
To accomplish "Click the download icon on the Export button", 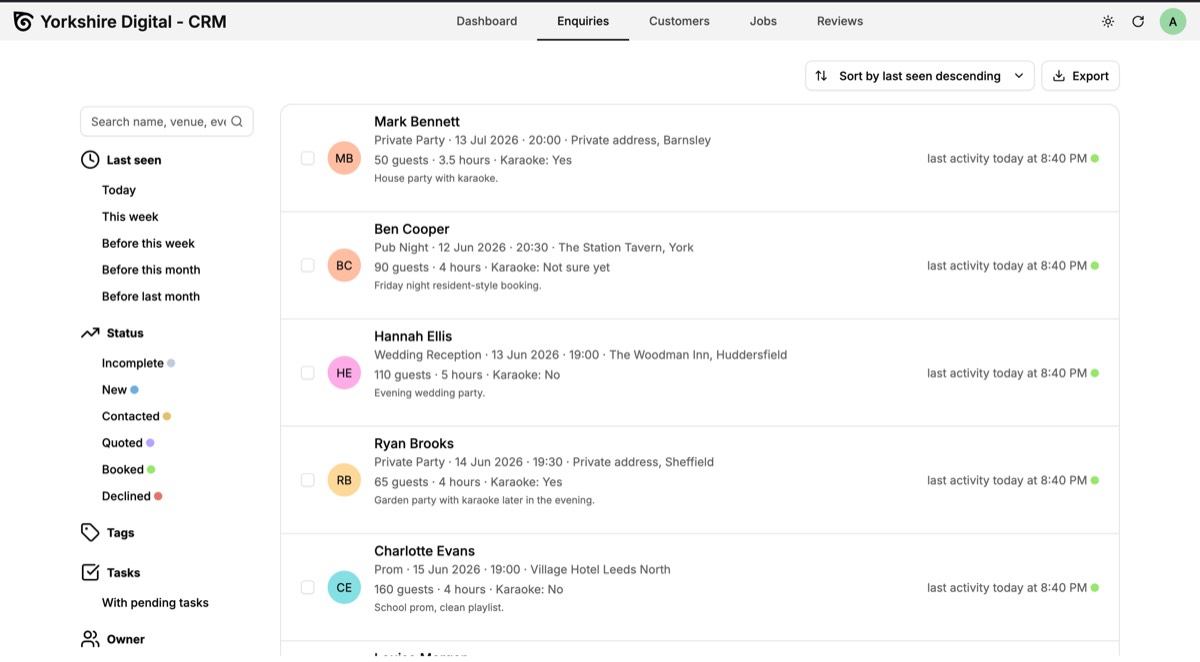I will click(x=1059, y=76).
